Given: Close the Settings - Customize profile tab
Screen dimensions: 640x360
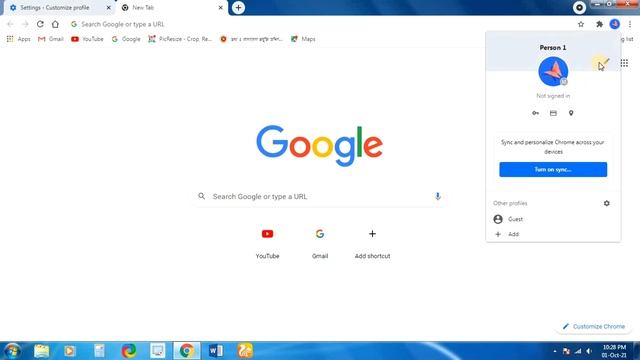Looking at the screenshot, I should point(109,8).
